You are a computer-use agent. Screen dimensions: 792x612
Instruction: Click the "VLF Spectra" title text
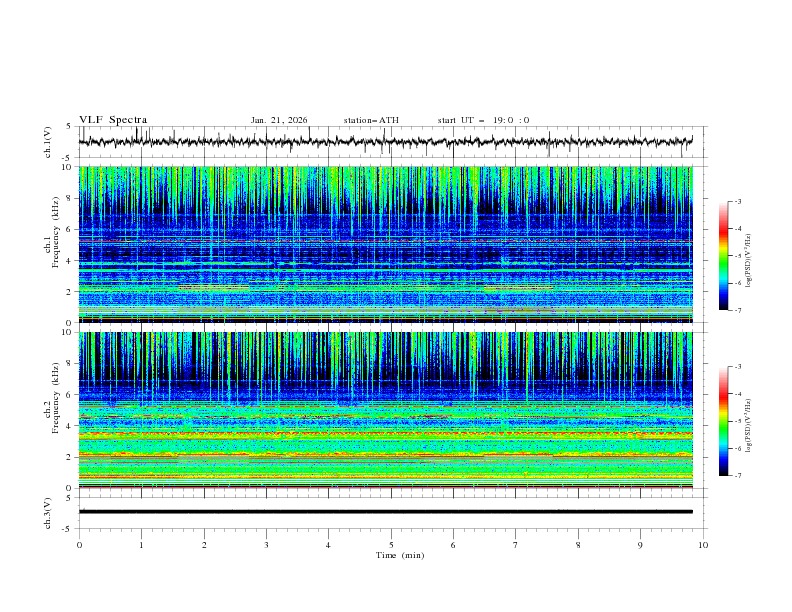click(113, 120)
